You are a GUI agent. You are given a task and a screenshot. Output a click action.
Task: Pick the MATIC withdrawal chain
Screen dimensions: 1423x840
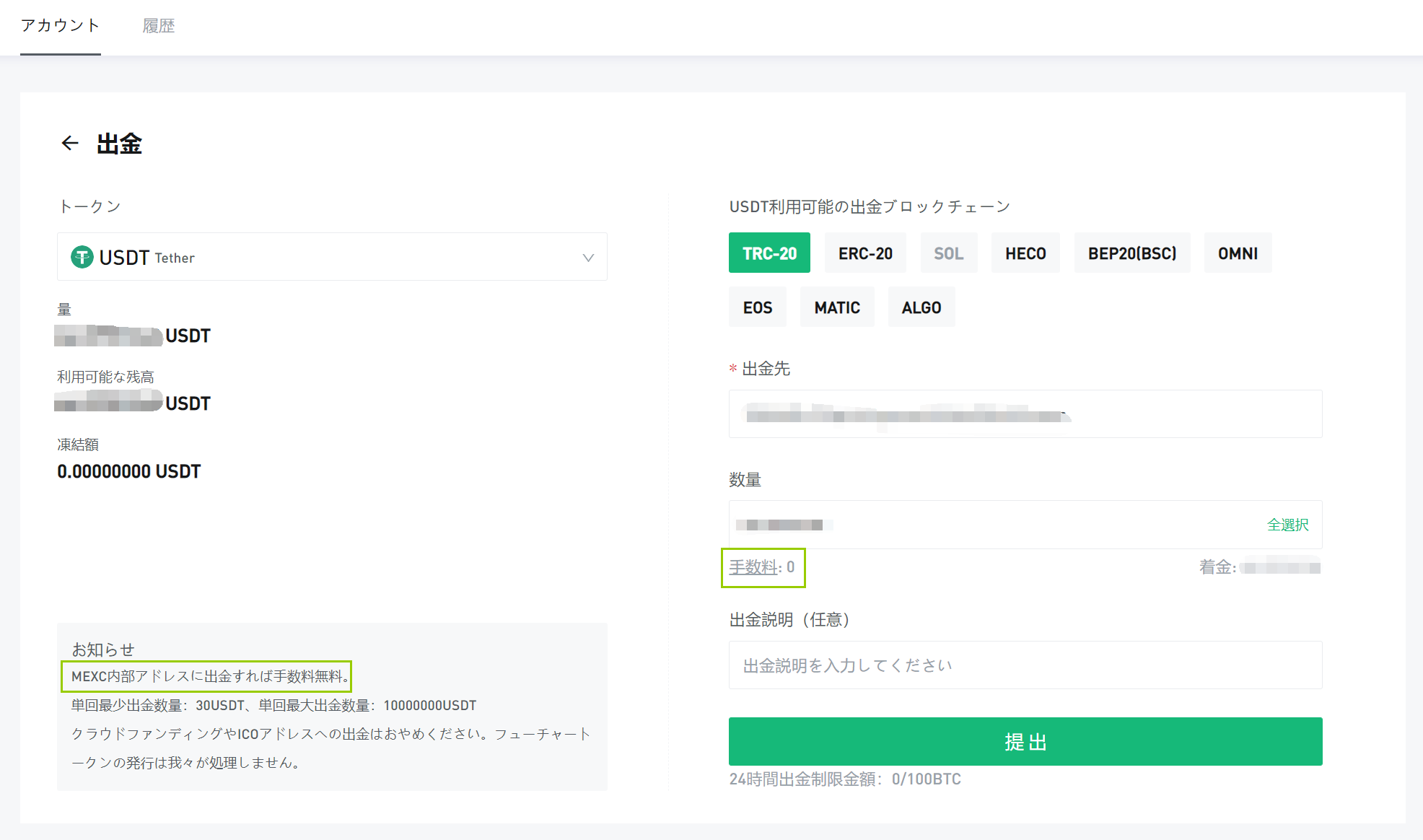pos(837,307)
